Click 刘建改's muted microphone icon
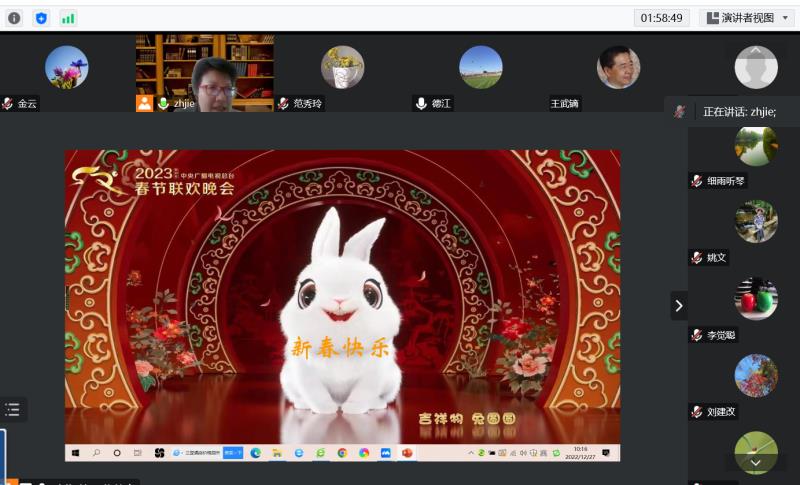800x485 pixels. (697, 412)
